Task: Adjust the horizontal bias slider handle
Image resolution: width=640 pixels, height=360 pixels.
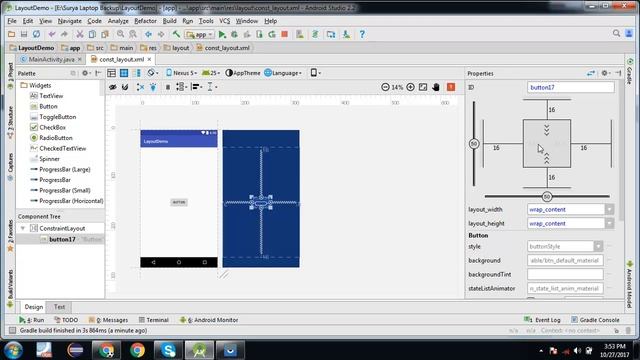Action: (547, 196)
